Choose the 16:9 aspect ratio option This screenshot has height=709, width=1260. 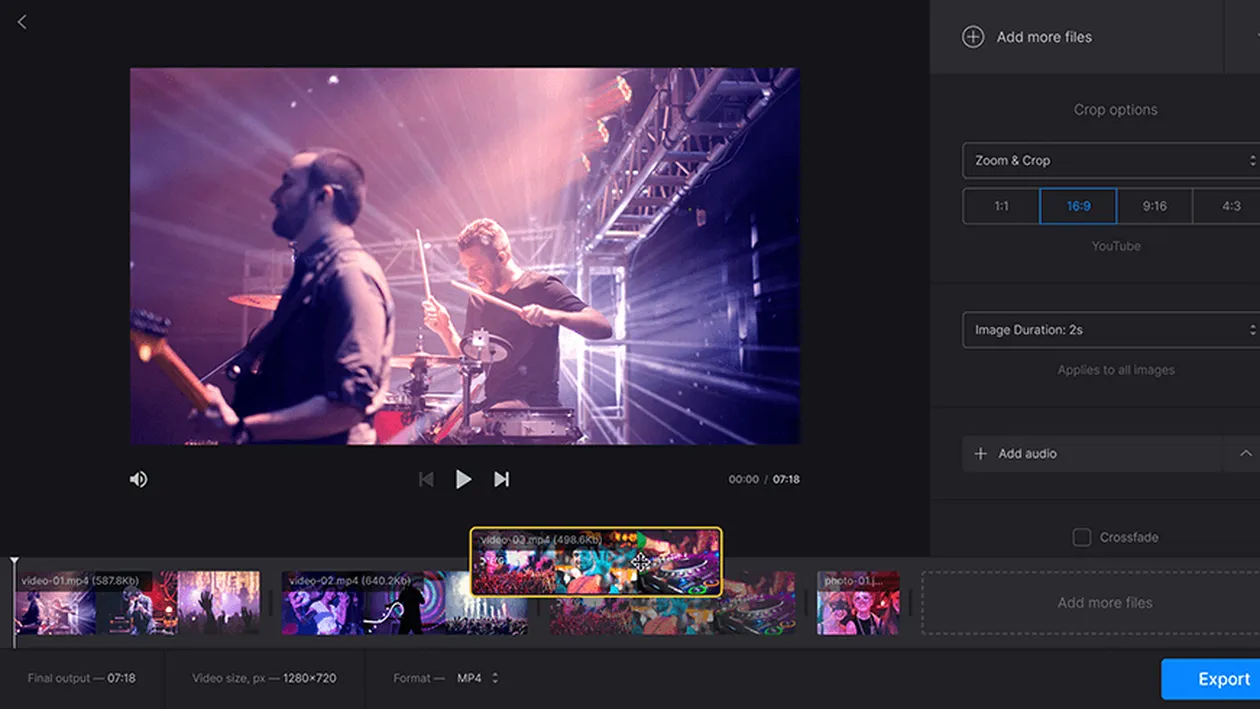pos(1078,206)
